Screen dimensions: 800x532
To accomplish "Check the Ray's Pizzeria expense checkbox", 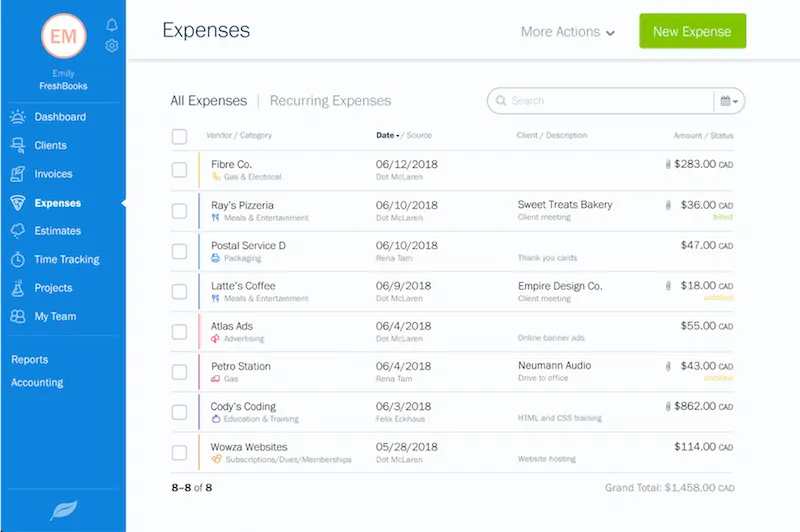I will tap(179, 210).
